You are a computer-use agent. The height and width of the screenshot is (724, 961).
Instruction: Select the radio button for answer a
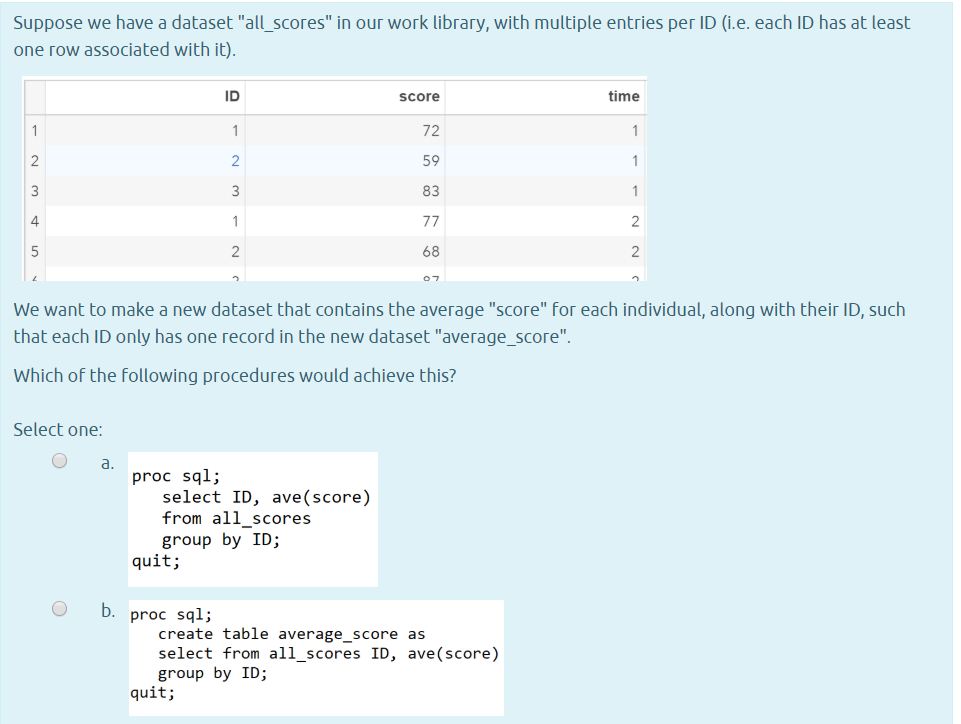tap(58, 460)
